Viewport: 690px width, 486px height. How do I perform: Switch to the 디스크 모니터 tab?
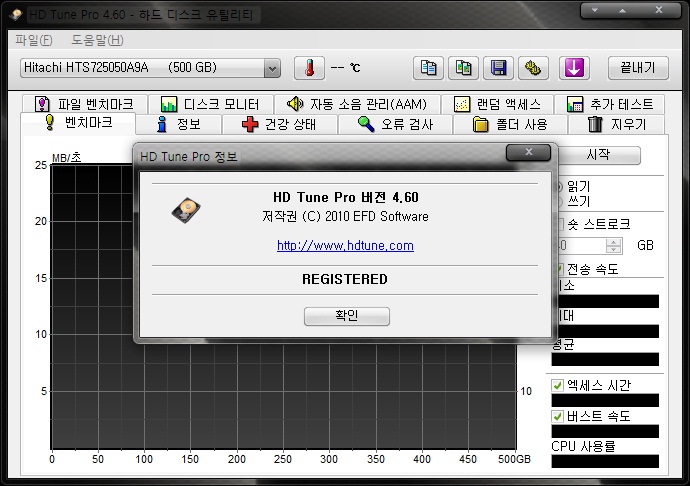(210, 104)
